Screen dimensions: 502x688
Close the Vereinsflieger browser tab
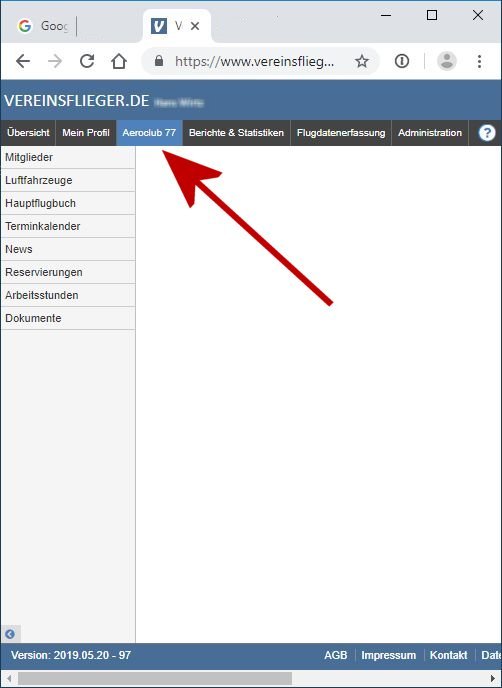point(195,26)
